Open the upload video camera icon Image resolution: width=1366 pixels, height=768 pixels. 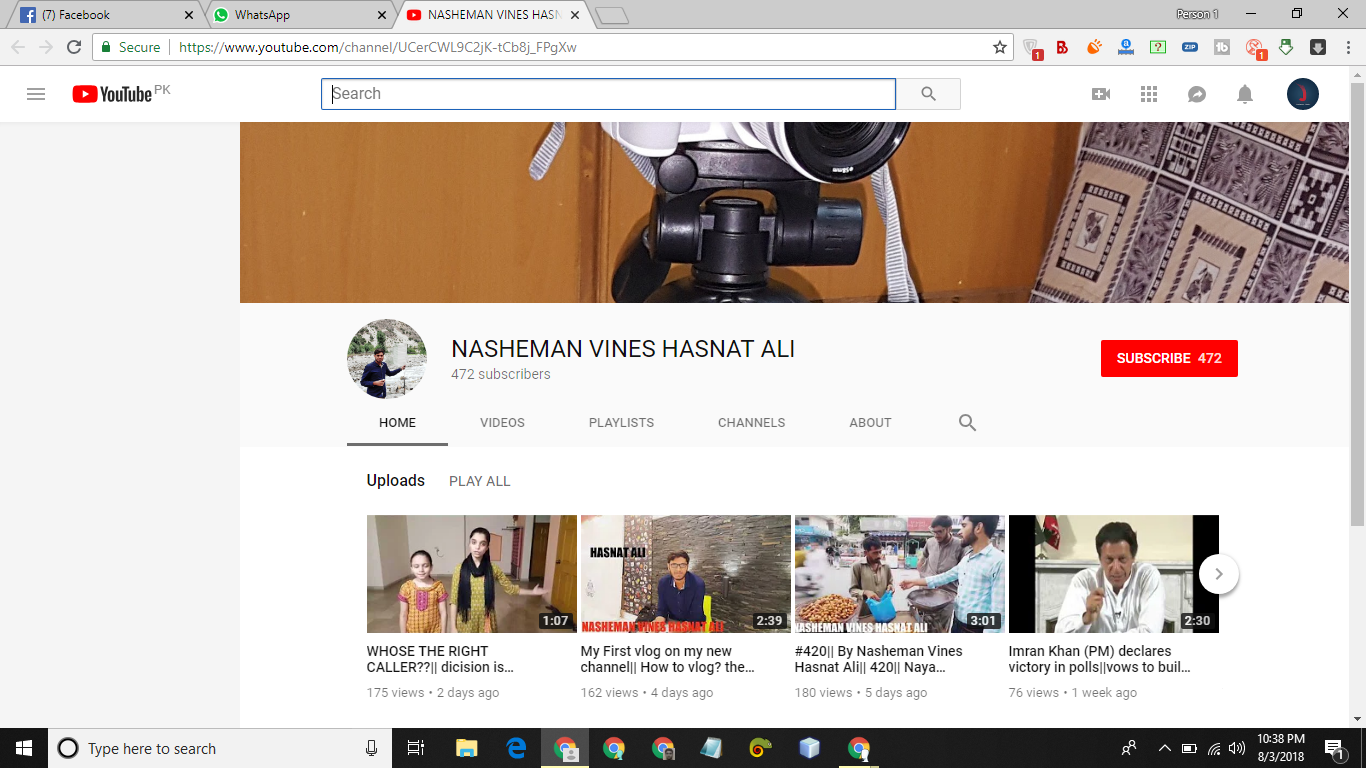pyautogui.click(x=1101, y=94)
